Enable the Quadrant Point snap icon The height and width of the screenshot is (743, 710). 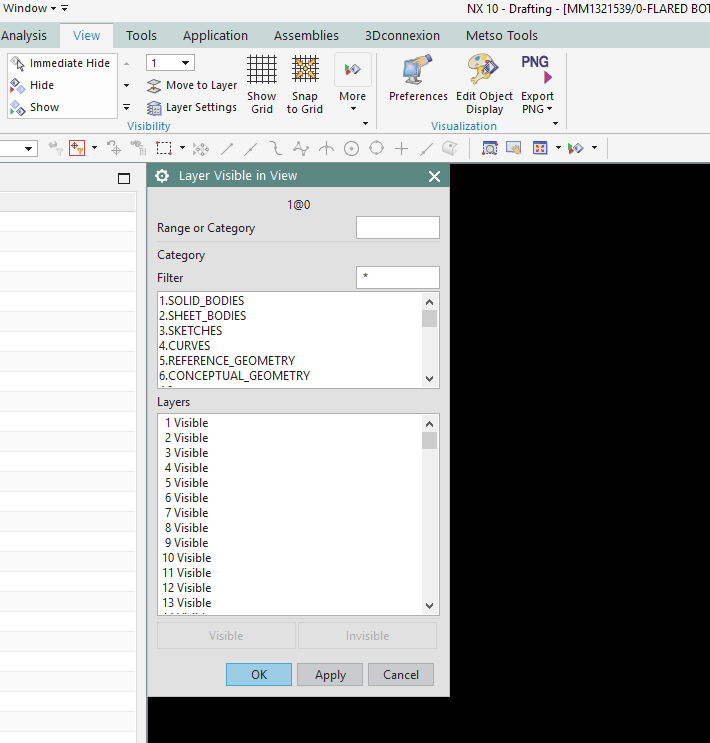[376, 148]
